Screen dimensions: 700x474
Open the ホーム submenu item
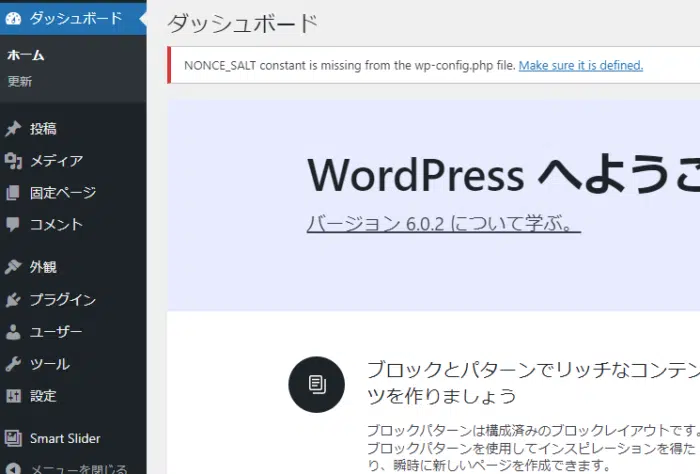coord(26,55)
